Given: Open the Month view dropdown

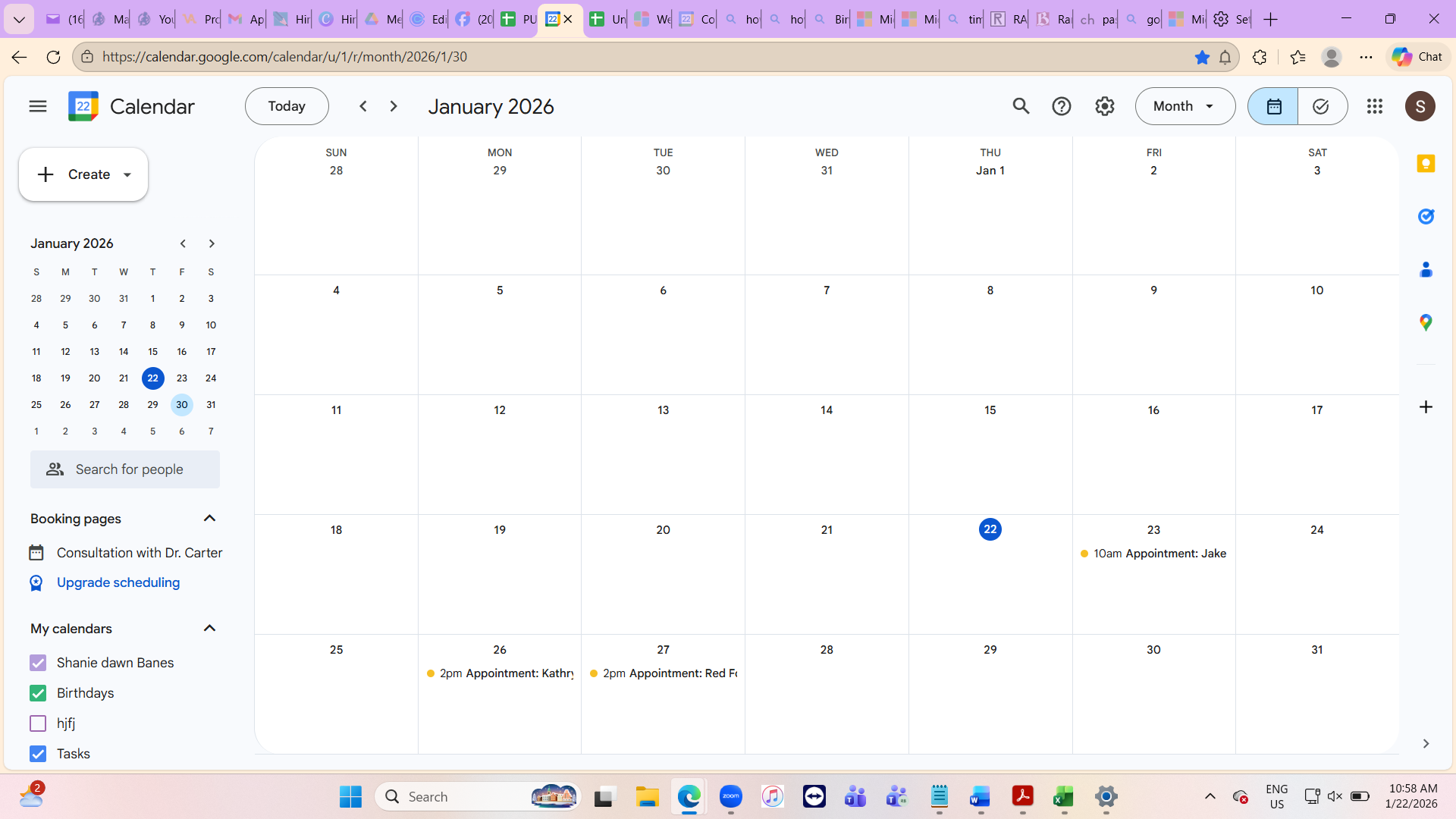Looking at the screenshot, I should pyautogui.click(x=1185, y=106).
